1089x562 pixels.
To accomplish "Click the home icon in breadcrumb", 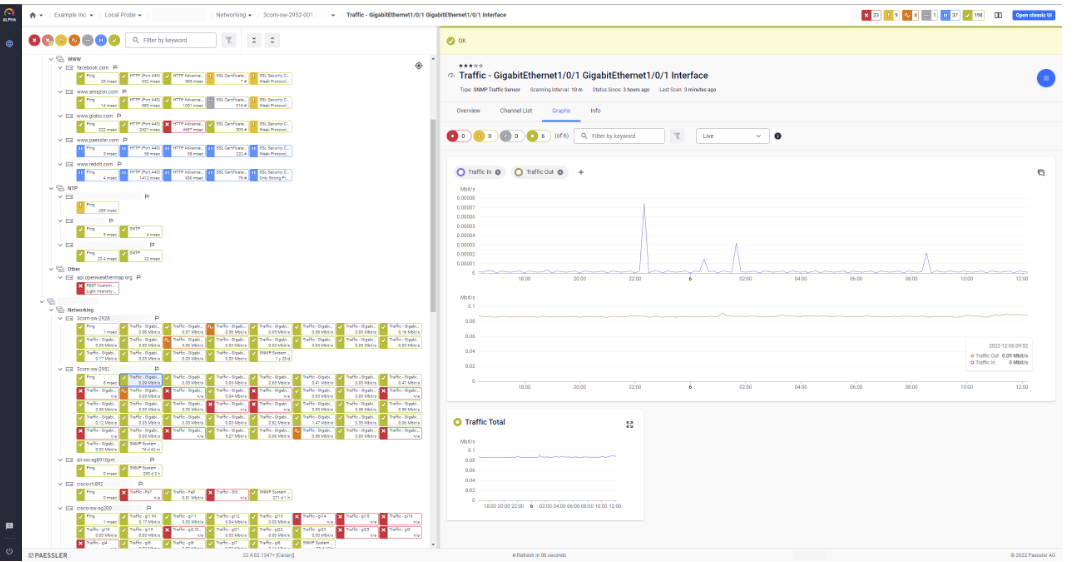I will pos(32,15).
